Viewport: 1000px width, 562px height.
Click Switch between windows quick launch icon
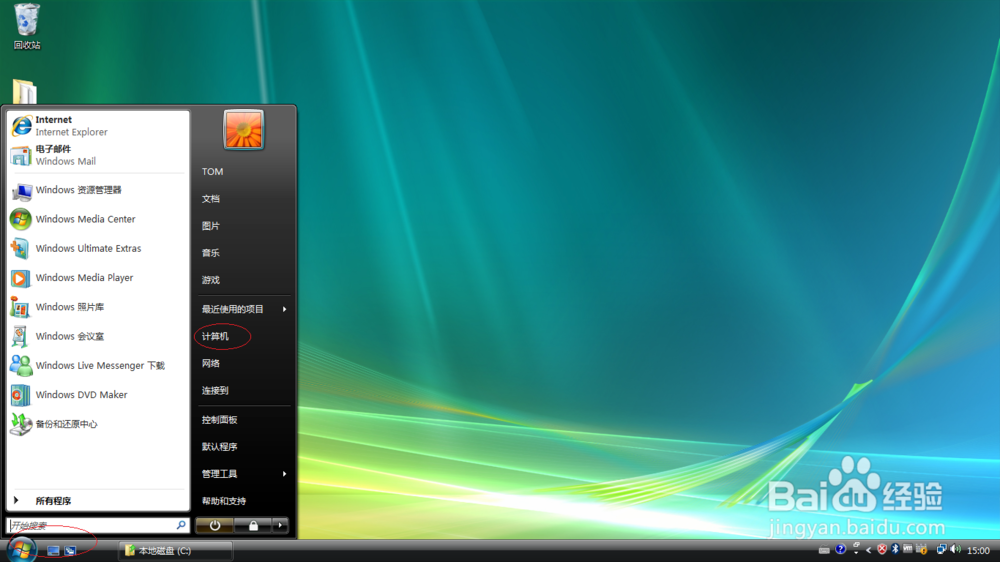(70, 551)
